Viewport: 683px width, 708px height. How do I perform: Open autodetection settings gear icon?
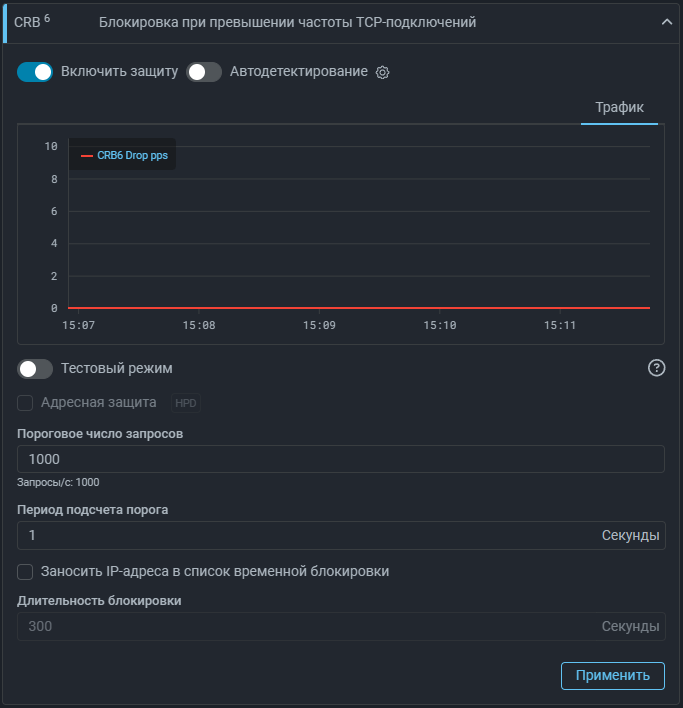tap(382, 72)
